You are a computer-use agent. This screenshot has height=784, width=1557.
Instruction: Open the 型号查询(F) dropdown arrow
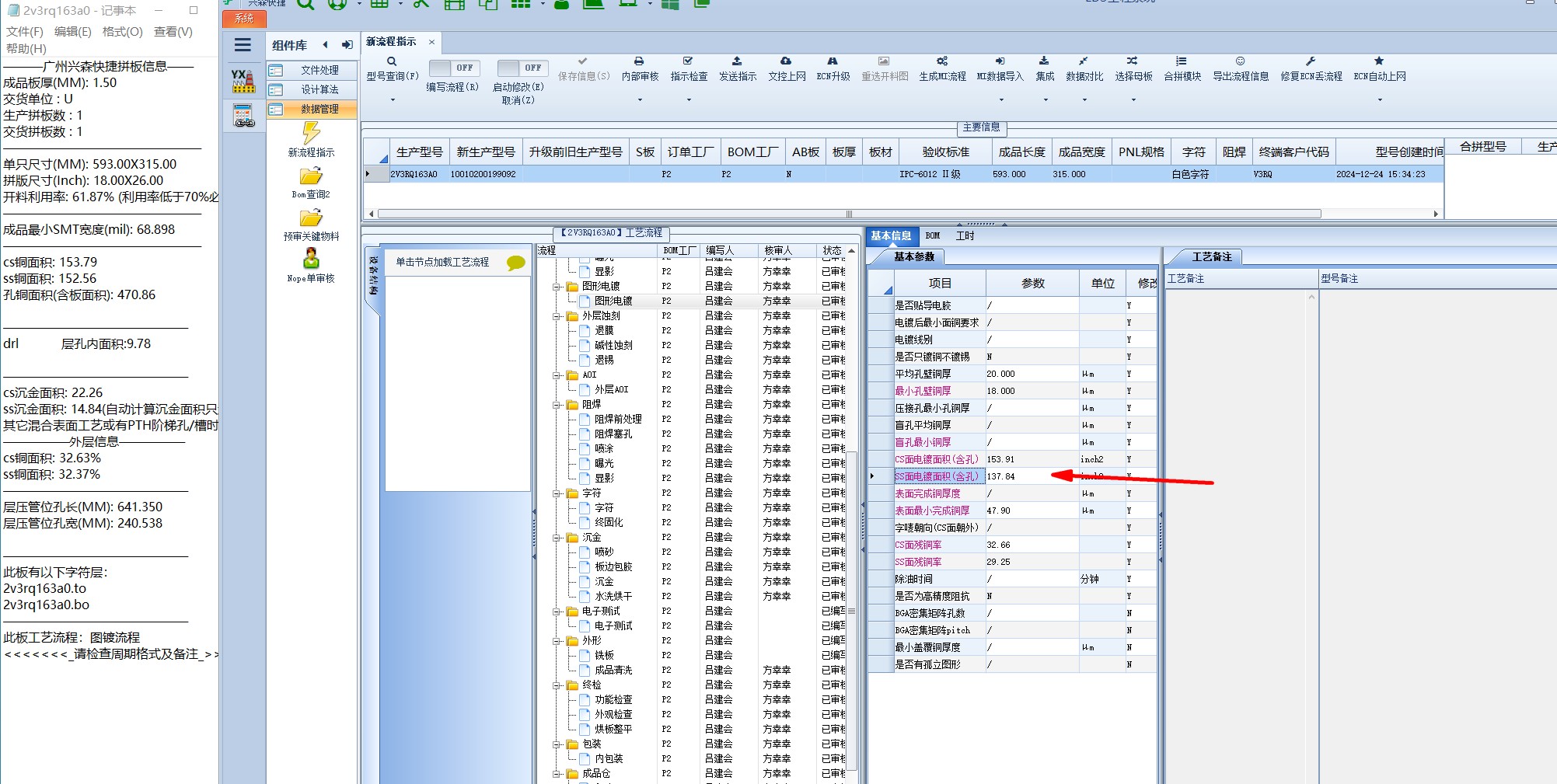click(393, 99)
